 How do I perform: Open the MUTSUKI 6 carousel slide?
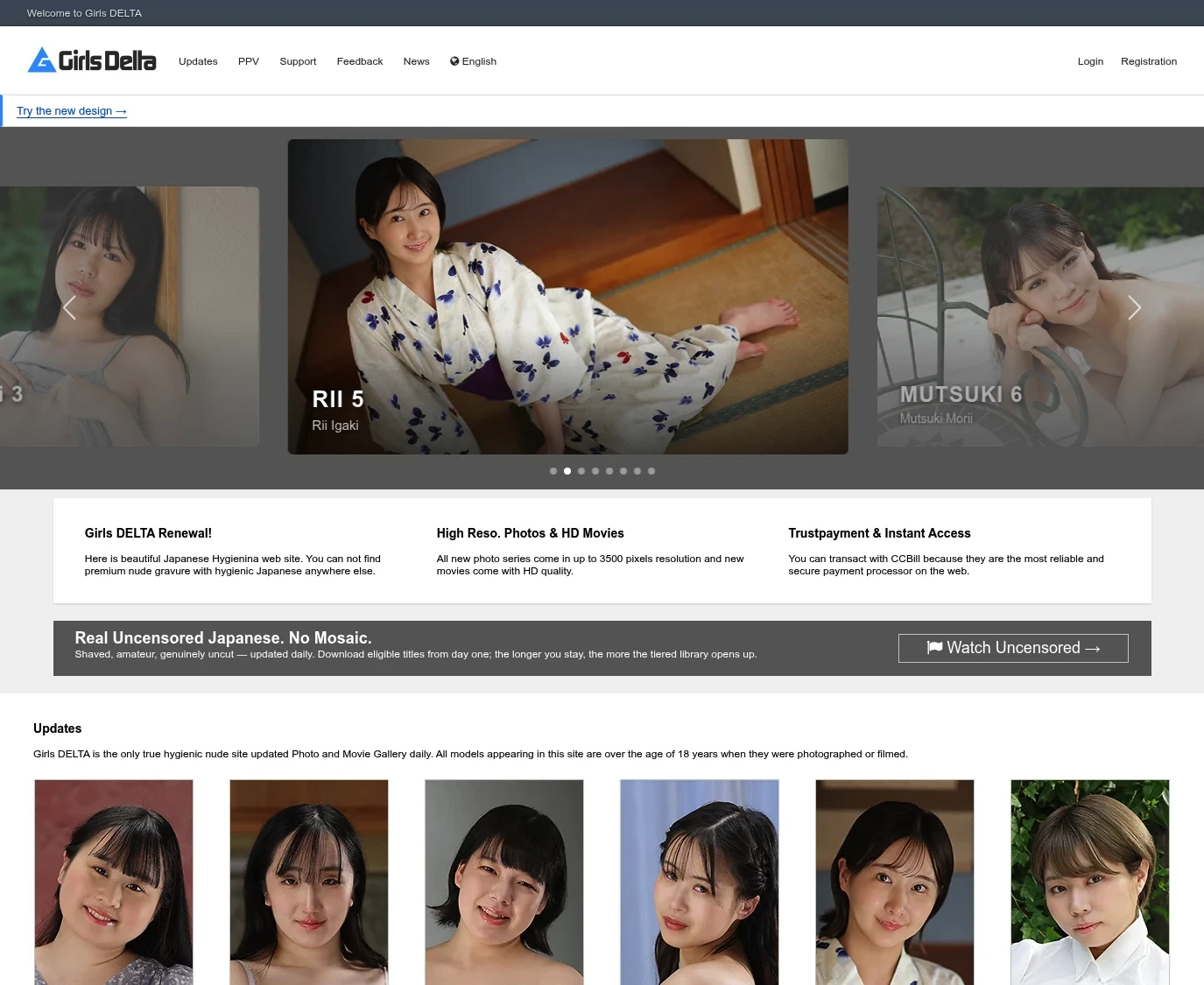(1040, 316)
